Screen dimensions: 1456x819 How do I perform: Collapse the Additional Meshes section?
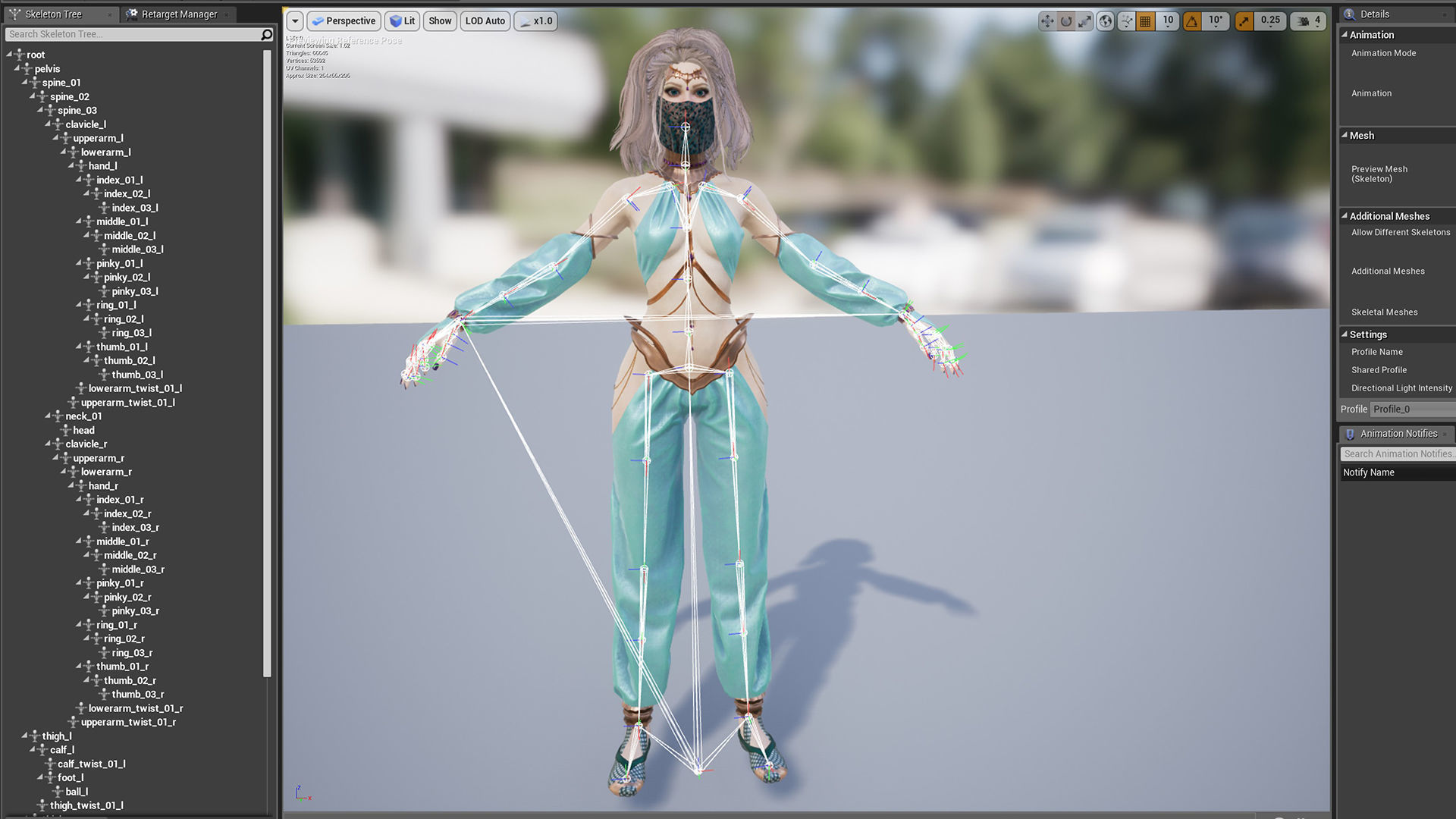click(1345, 216)
